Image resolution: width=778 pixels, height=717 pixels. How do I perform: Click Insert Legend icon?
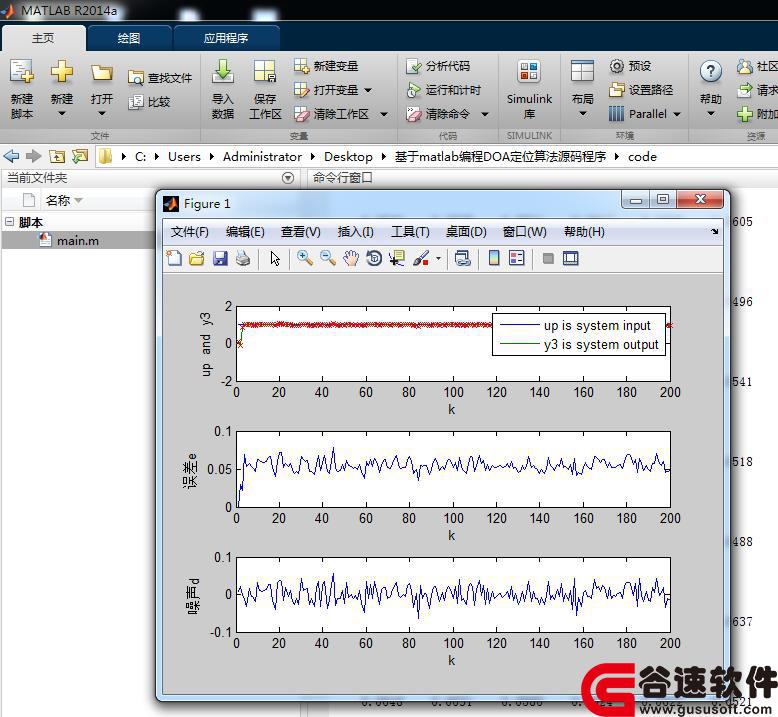click(517, 258)
